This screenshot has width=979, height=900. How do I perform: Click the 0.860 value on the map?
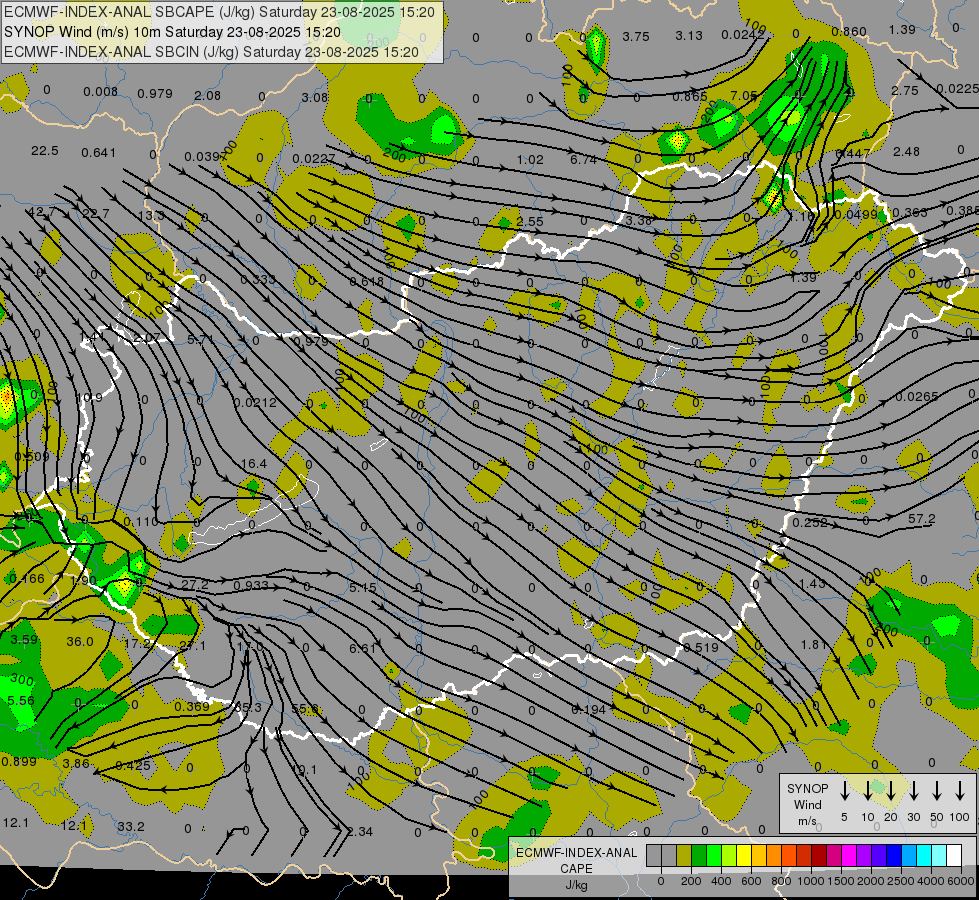click(x=849, y=32)
